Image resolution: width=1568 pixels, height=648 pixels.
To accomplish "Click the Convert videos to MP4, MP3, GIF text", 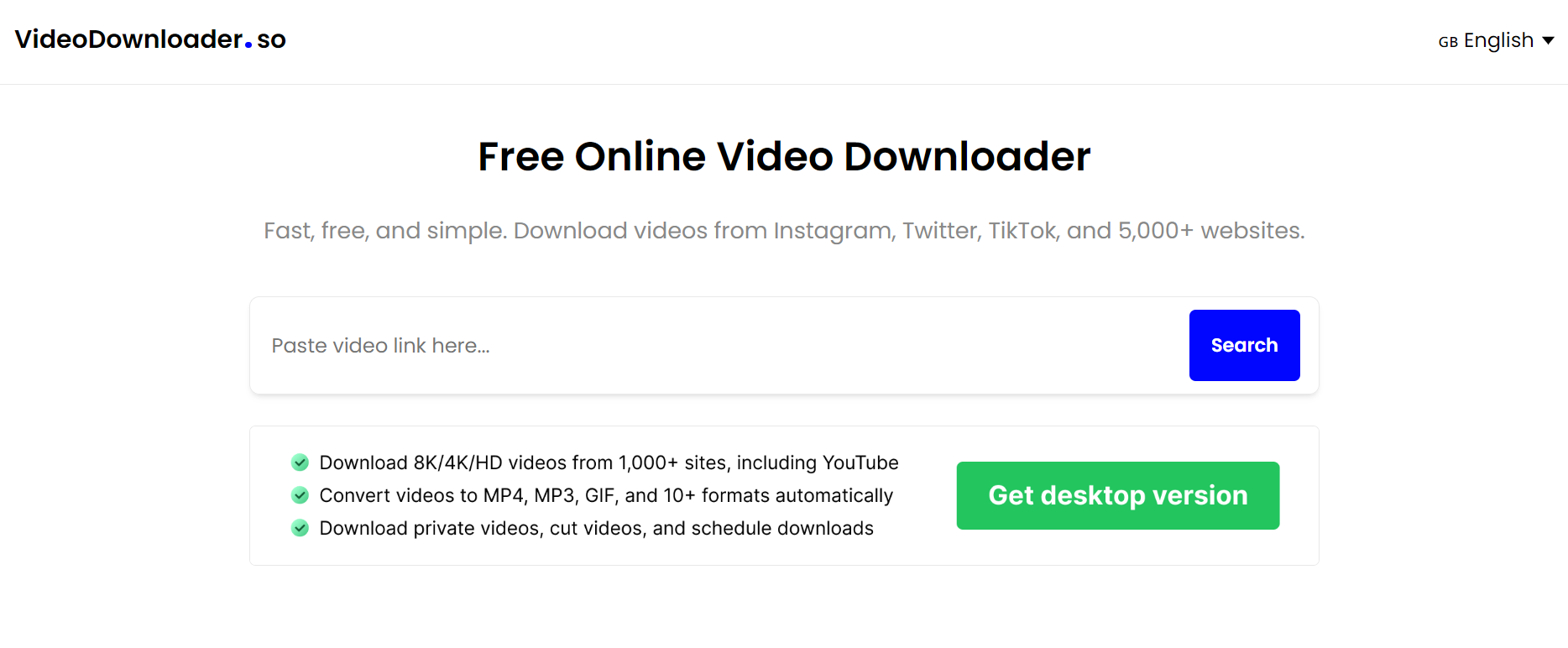I will coord(606,495).
